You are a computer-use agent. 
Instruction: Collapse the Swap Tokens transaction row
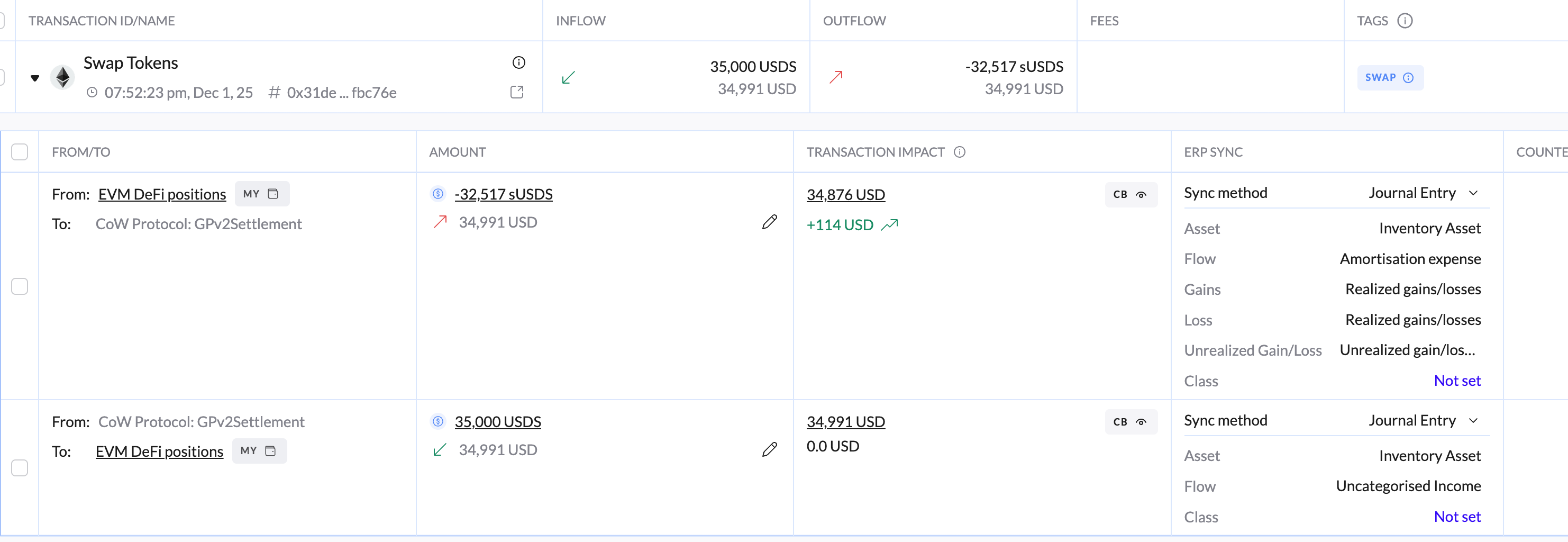pos(35,78)
